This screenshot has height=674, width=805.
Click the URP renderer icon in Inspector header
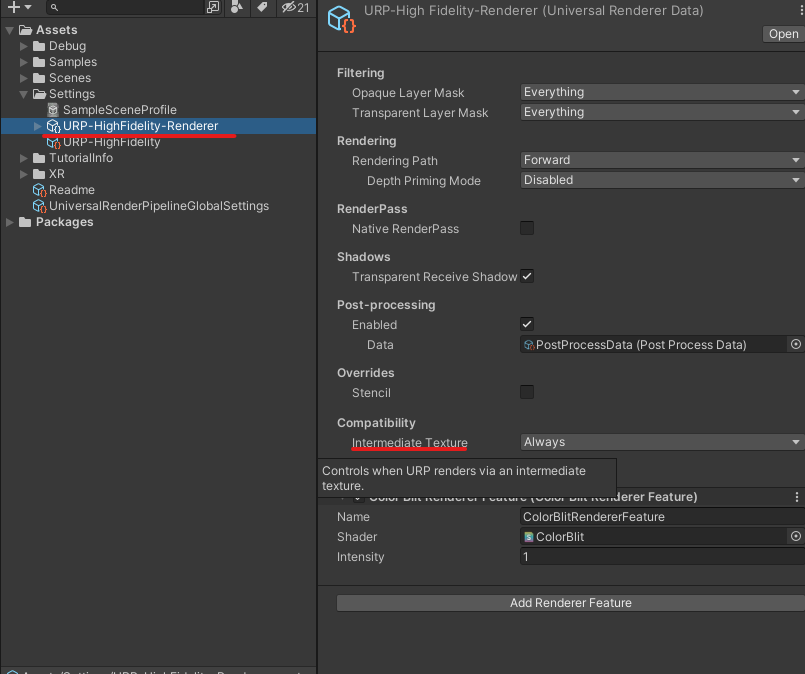[341, 19]
